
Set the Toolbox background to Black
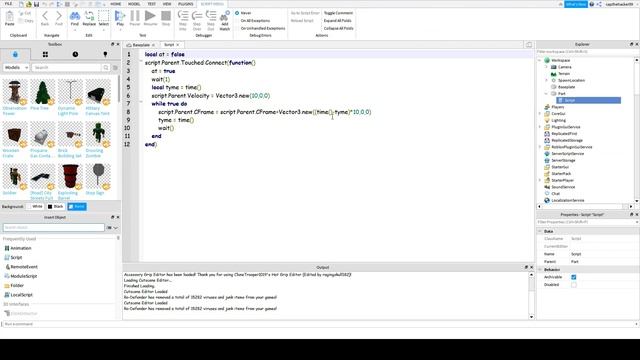point(56,207)
